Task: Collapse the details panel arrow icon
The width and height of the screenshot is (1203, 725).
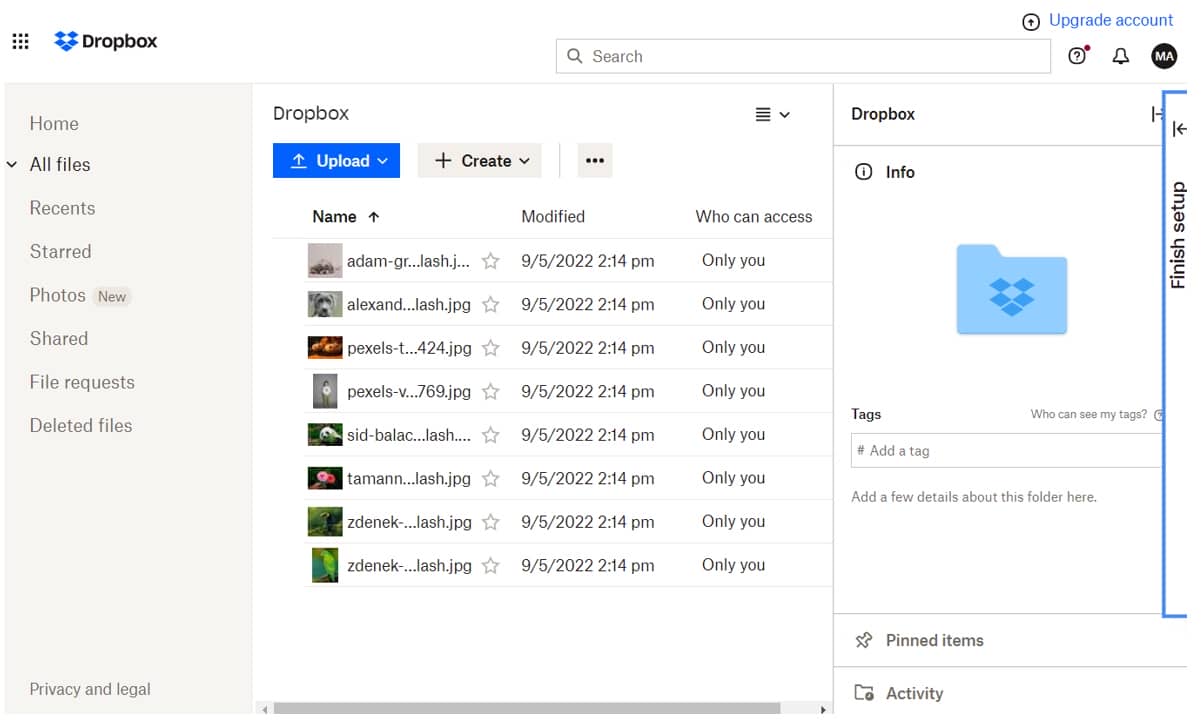Action: 1156,115
